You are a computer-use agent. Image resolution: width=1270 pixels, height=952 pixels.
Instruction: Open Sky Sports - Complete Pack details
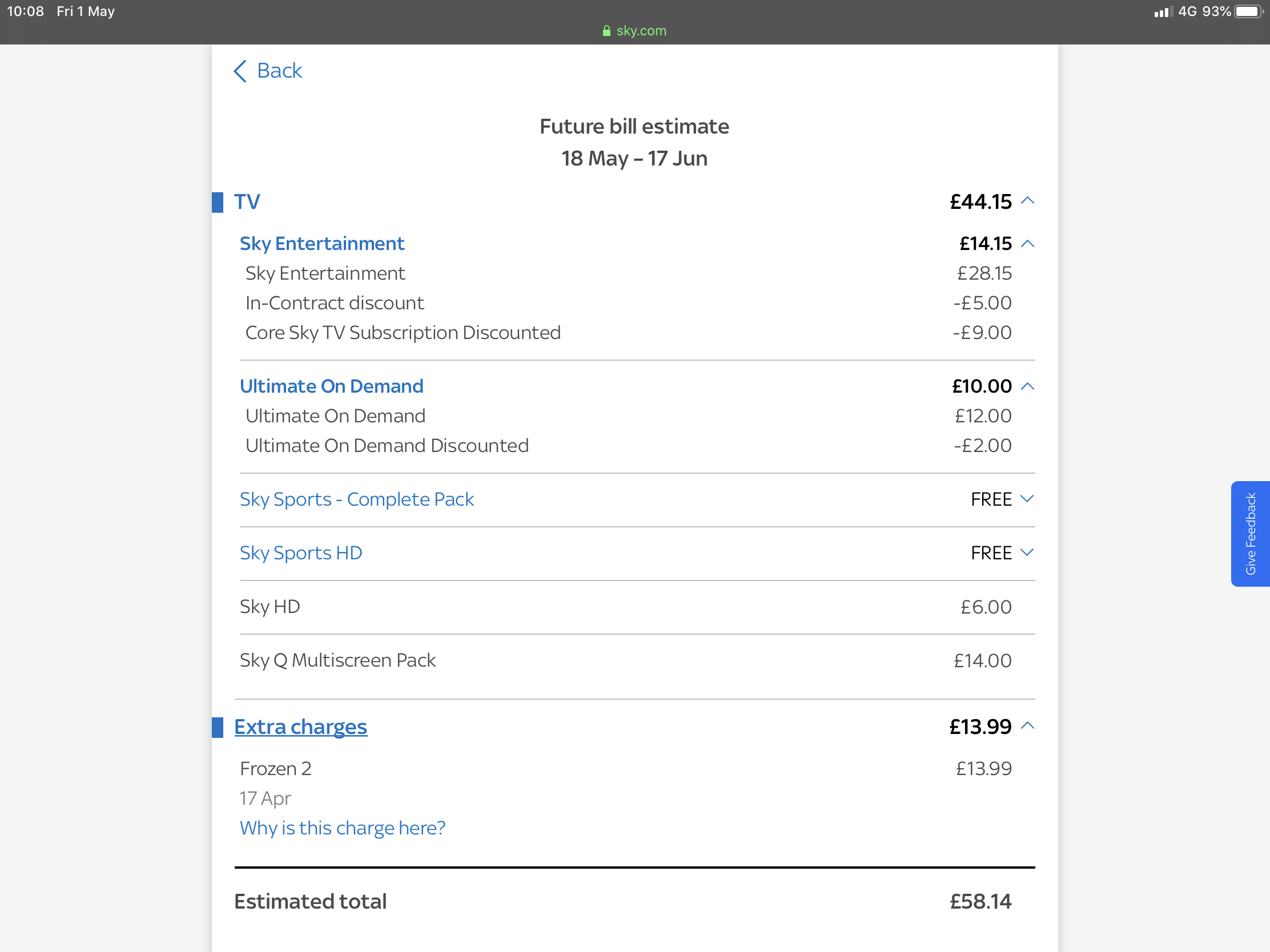point(356,499)
